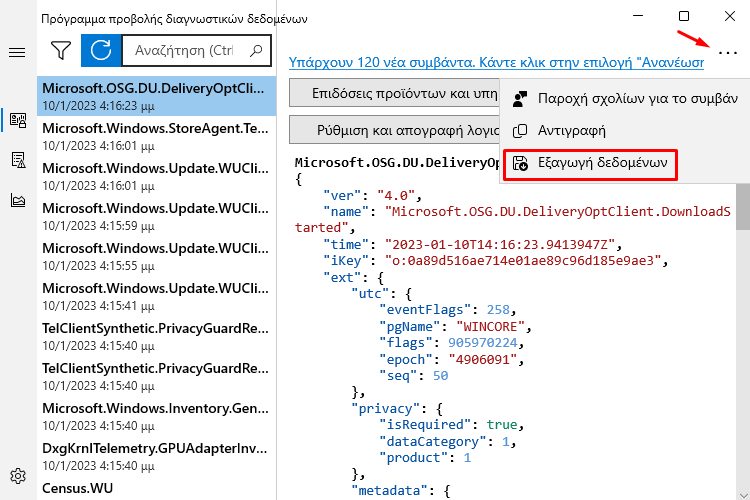The image size is (750, 500).
Task: Click the isRequired true value
Action: click(502, 425)
